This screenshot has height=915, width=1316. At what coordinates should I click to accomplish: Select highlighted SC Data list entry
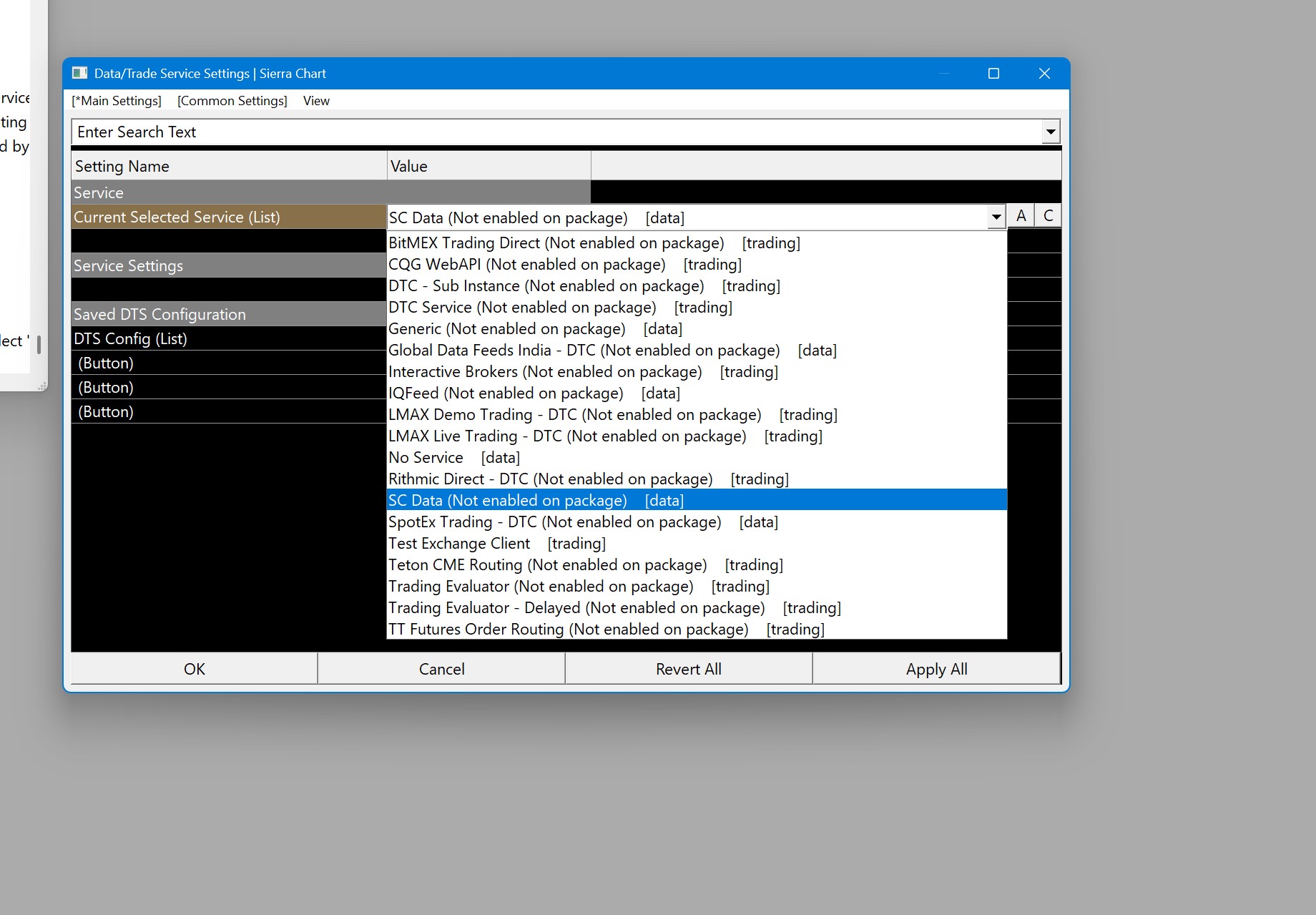pos(697,500)
